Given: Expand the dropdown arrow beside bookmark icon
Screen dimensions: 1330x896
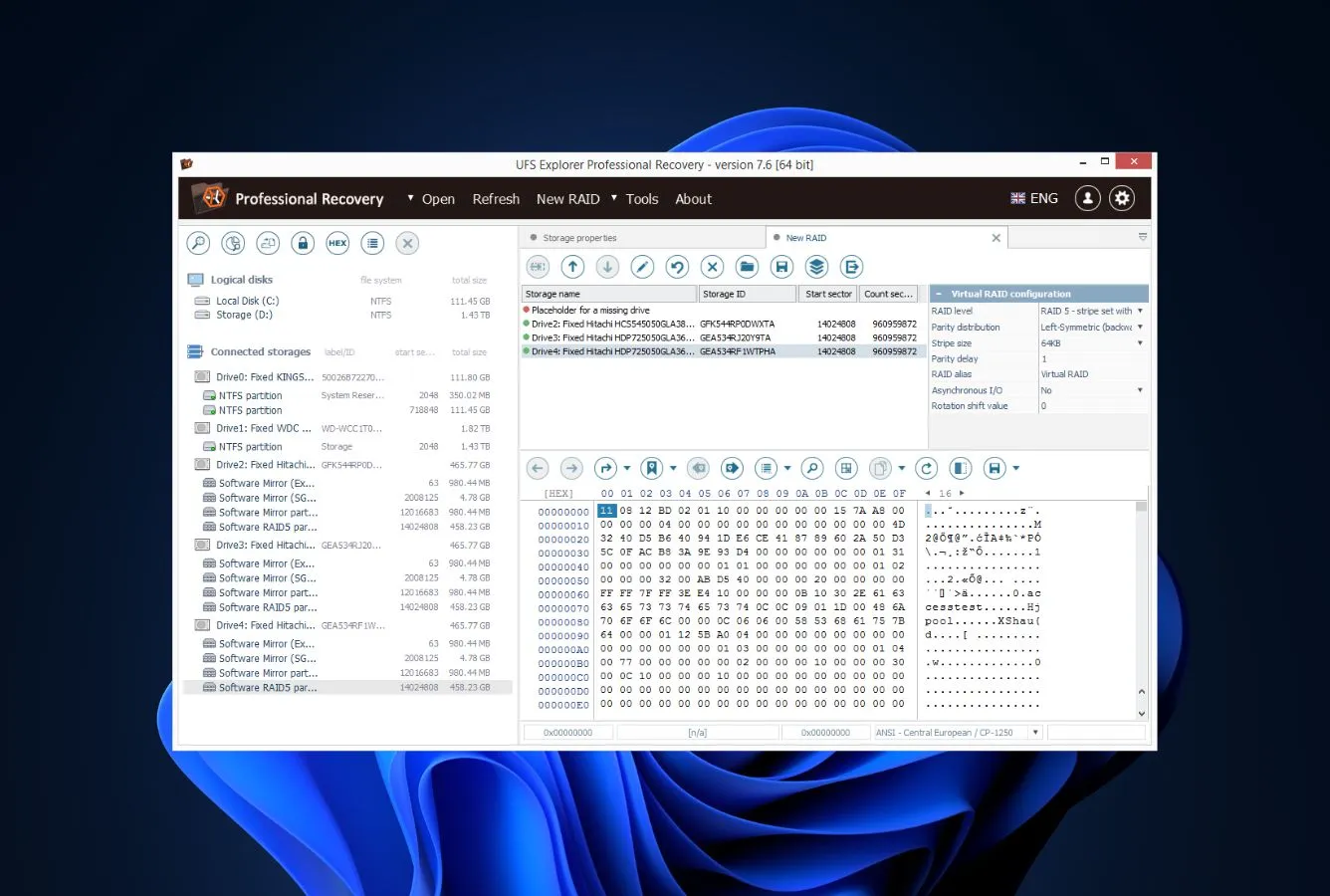Looking at the screenshot, I should (x=673, y=468).
